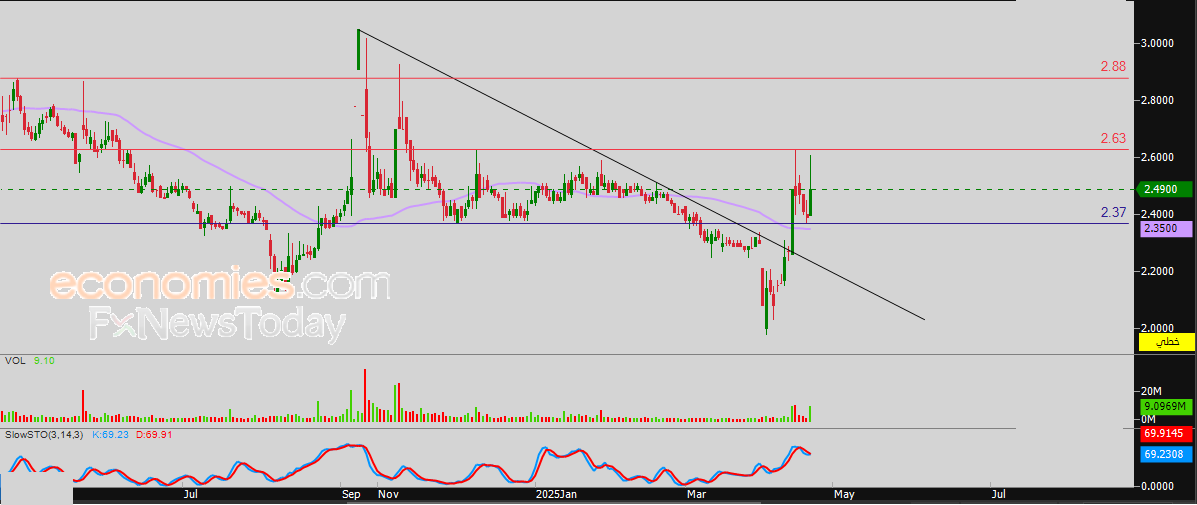
Task: Click the Sep time axis label
Action: (350, 495)
